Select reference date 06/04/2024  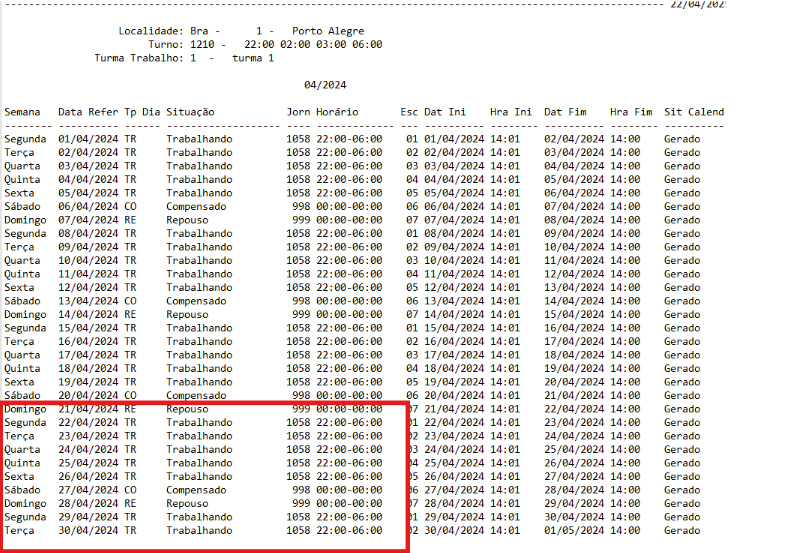pos(88,207)
